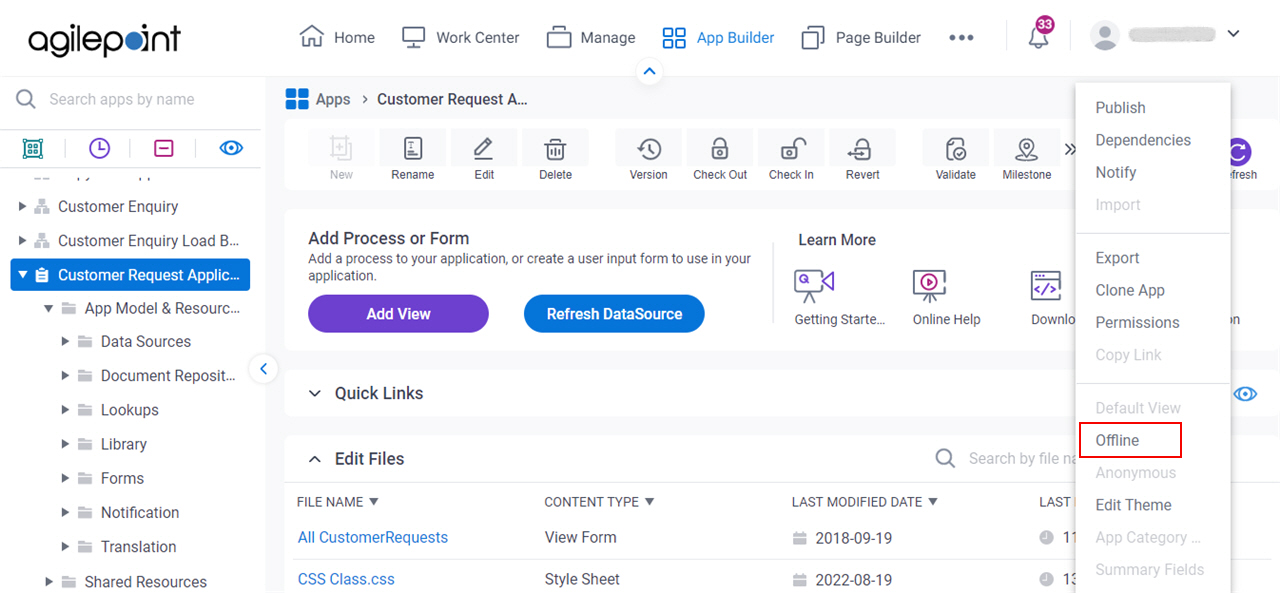Screen dimensions: 1280x593
Task: Click the file search magnifier icon
Action: tap(945, 458)
